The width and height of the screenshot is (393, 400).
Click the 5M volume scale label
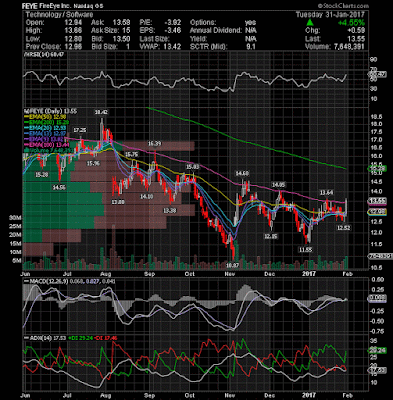[x=17, y=261]
